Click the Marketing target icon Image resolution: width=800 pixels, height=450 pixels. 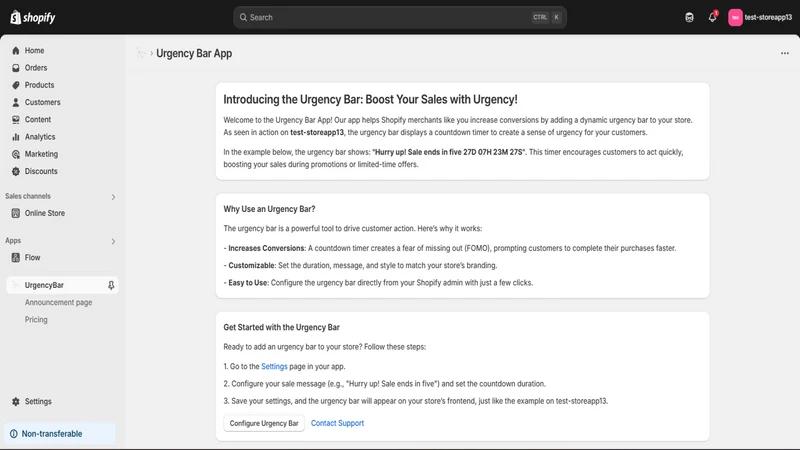16,154
